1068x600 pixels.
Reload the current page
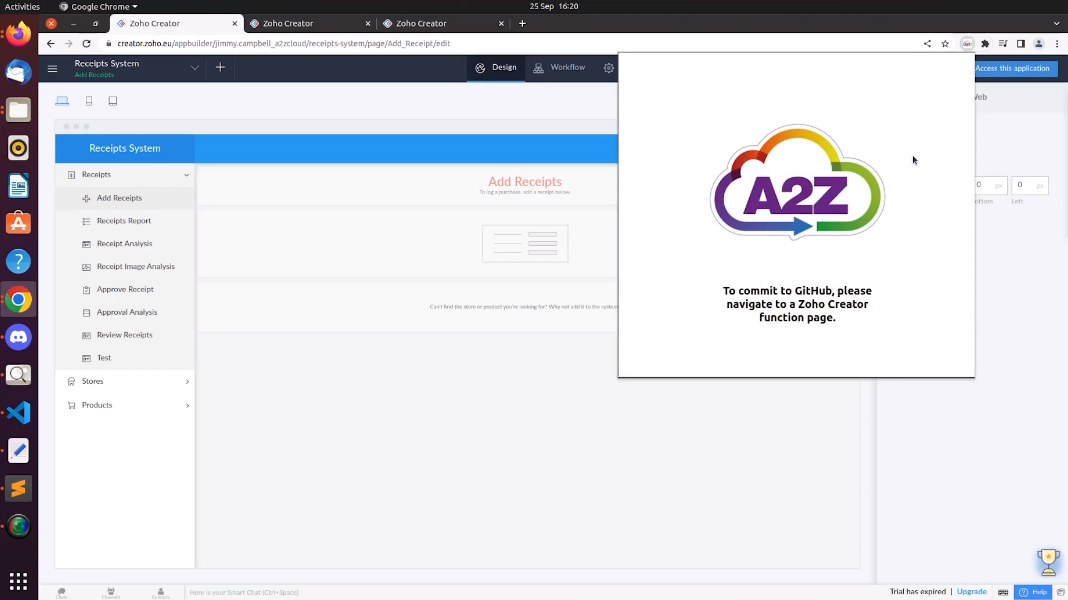[x=87, y=44]
